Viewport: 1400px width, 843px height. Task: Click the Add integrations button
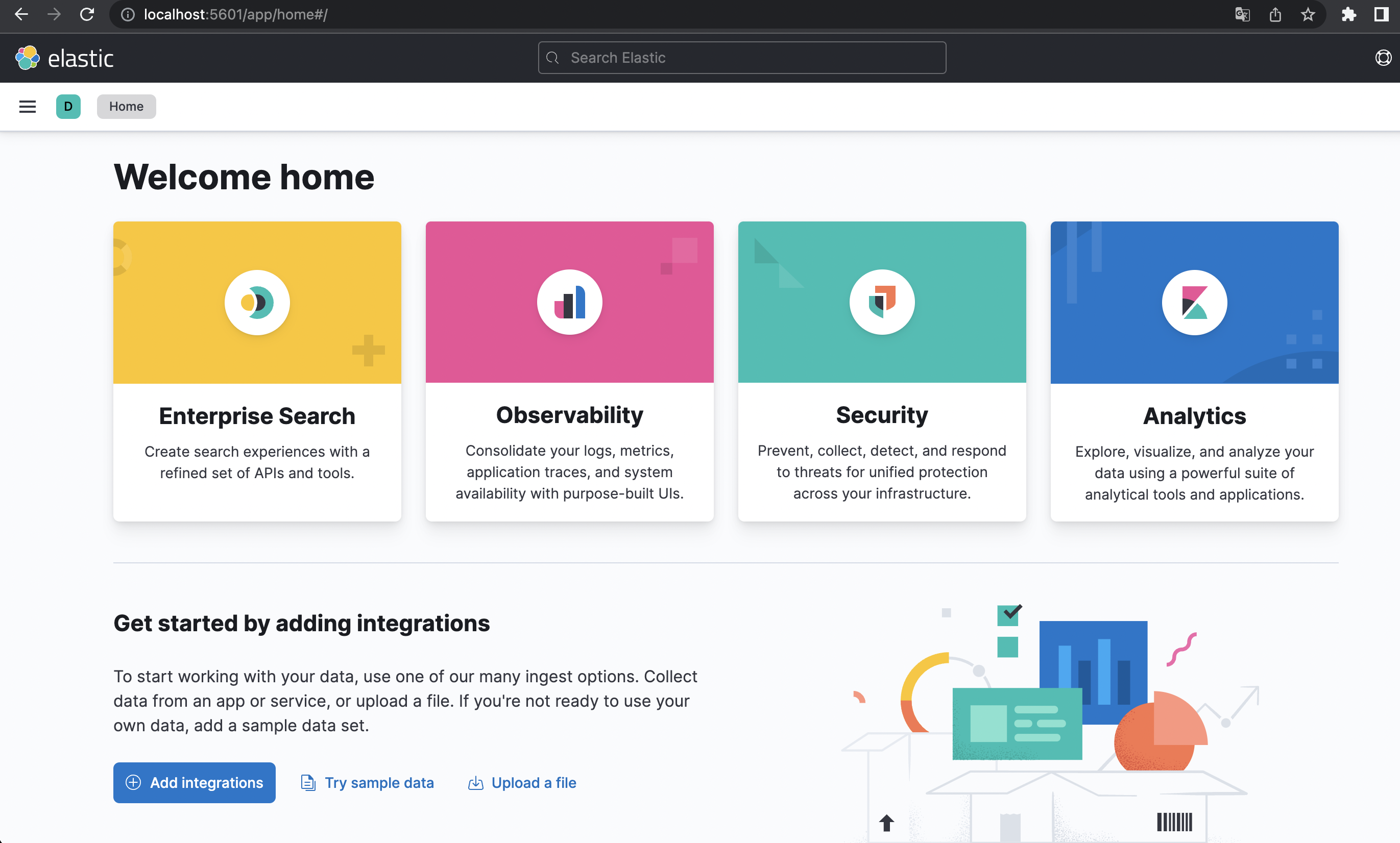point(195,783)
